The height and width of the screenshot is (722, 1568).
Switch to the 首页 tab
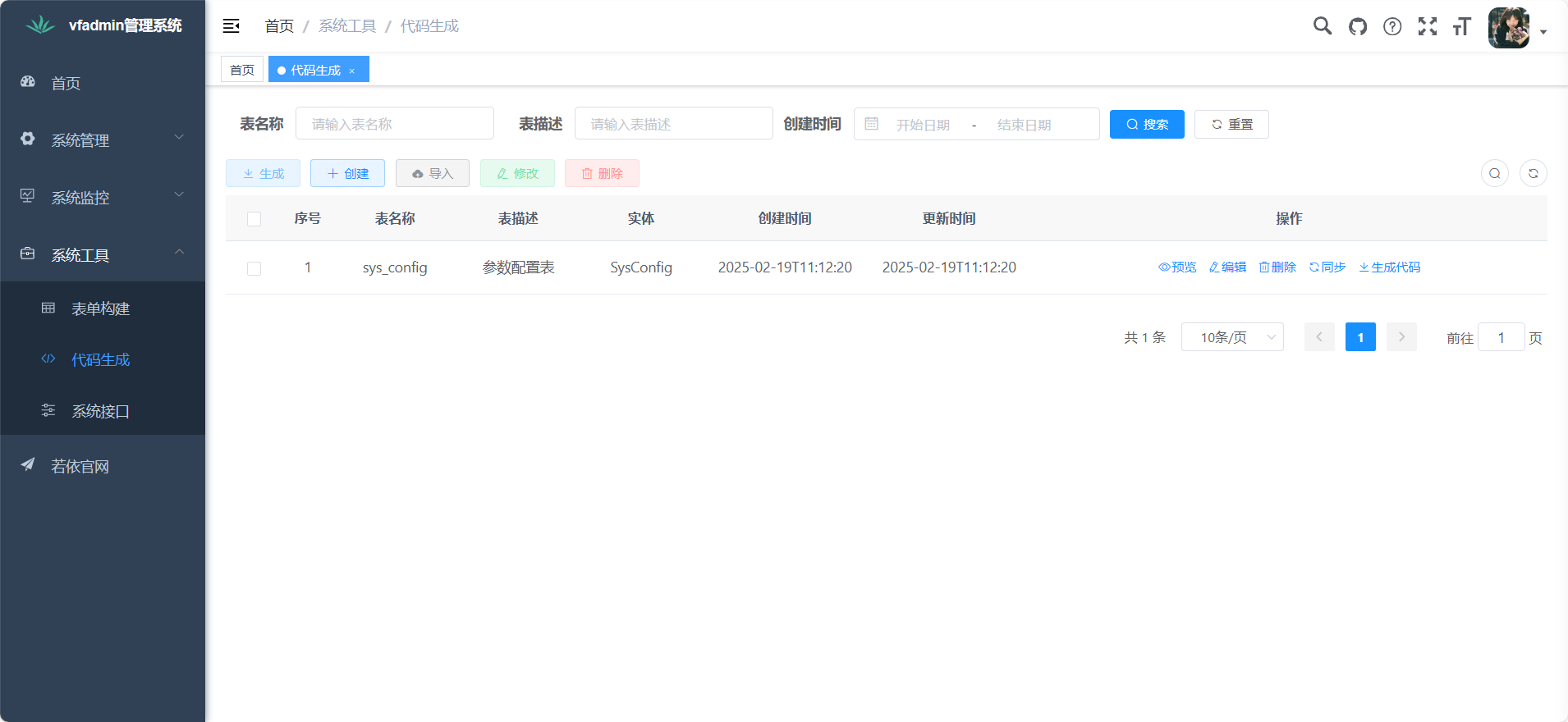tap(242, 70)
